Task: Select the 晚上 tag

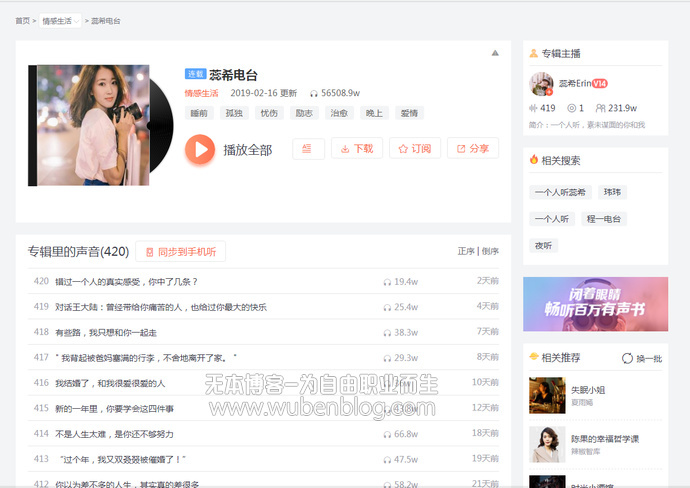Action: click(x=374, y=113)
